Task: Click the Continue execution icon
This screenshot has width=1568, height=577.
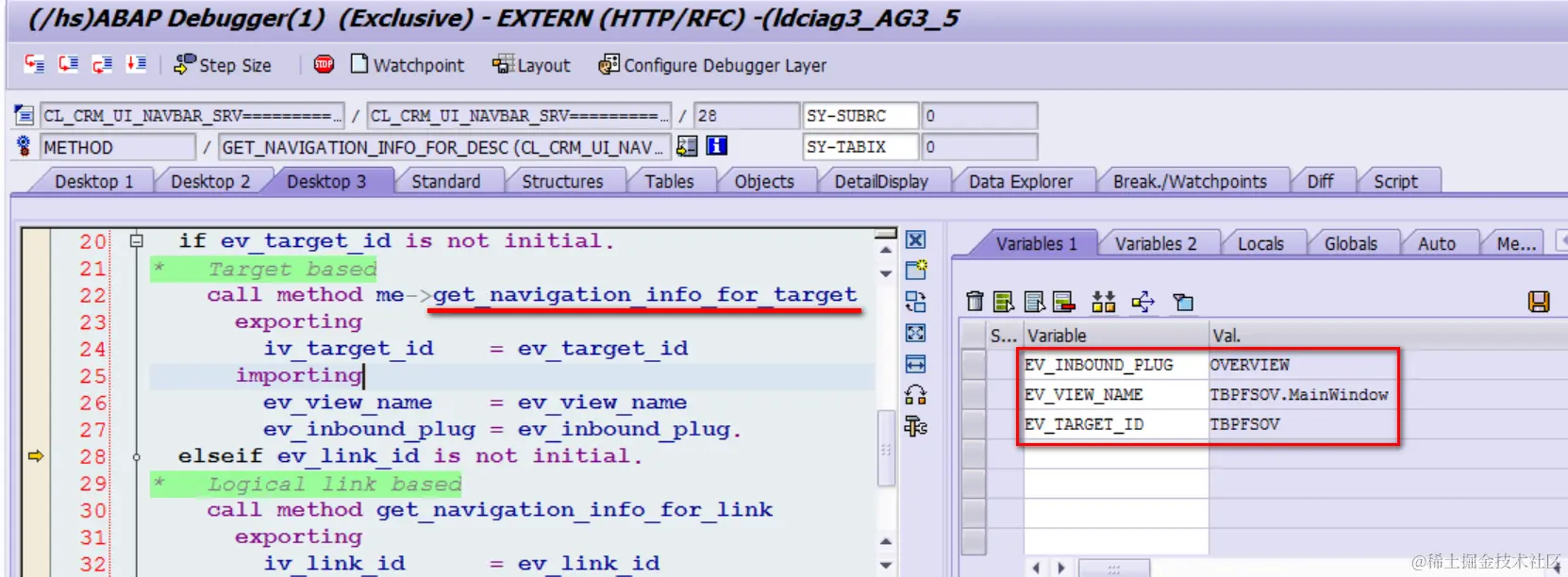Action: [136, 64]
